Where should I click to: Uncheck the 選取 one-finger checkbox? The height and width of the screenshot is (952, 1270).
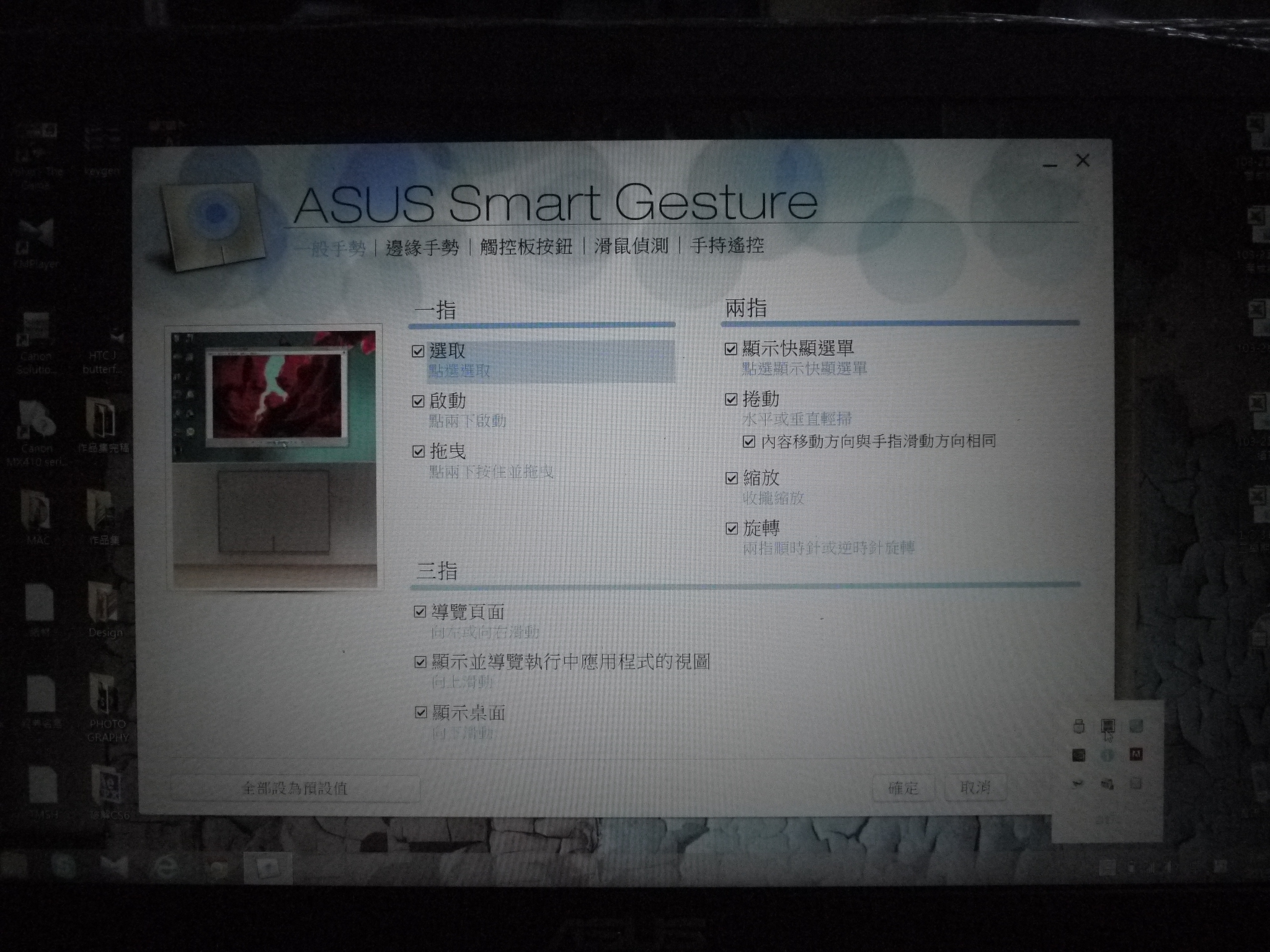[419, 351]
